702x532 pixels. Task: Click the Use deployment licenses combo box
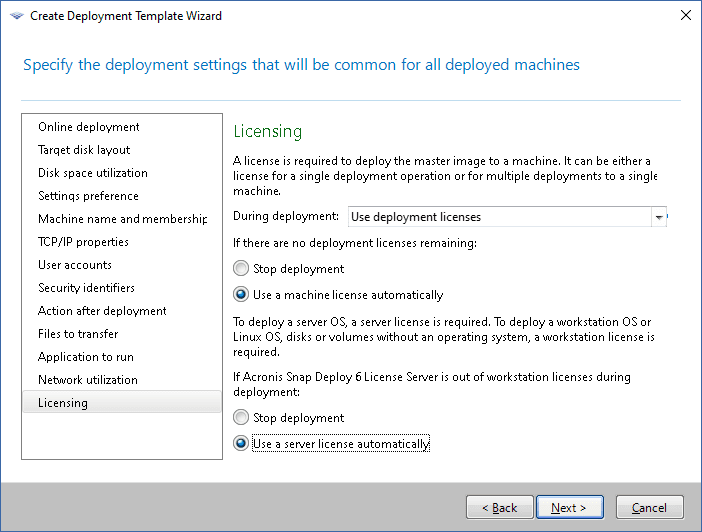[x=498, y=217]
